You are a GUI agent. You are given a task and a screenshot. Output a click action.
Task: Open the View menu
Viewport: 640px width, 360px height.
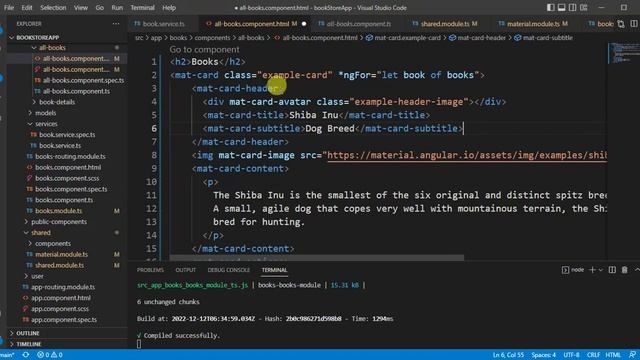click(81, 7)
